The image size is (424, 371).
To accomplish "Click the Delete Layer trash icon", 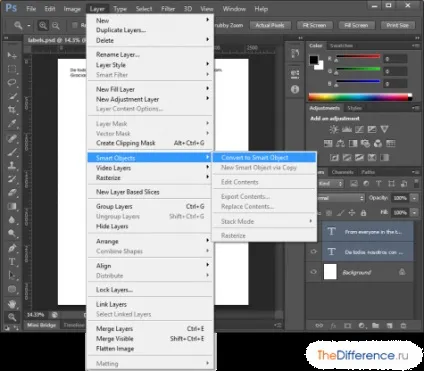I will (x=403, y=326).
